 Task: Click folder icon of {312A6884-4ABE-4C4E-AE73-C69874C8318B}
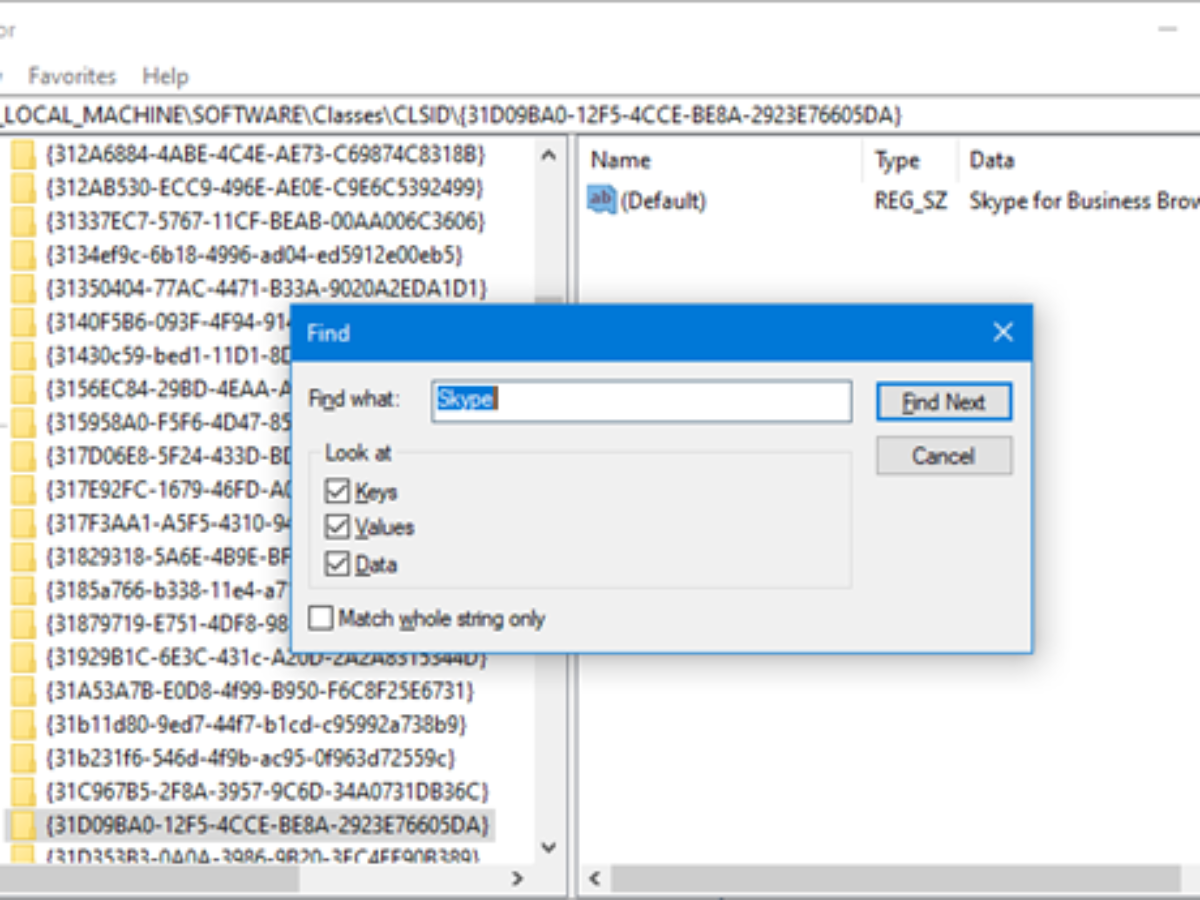pos(23,155)
